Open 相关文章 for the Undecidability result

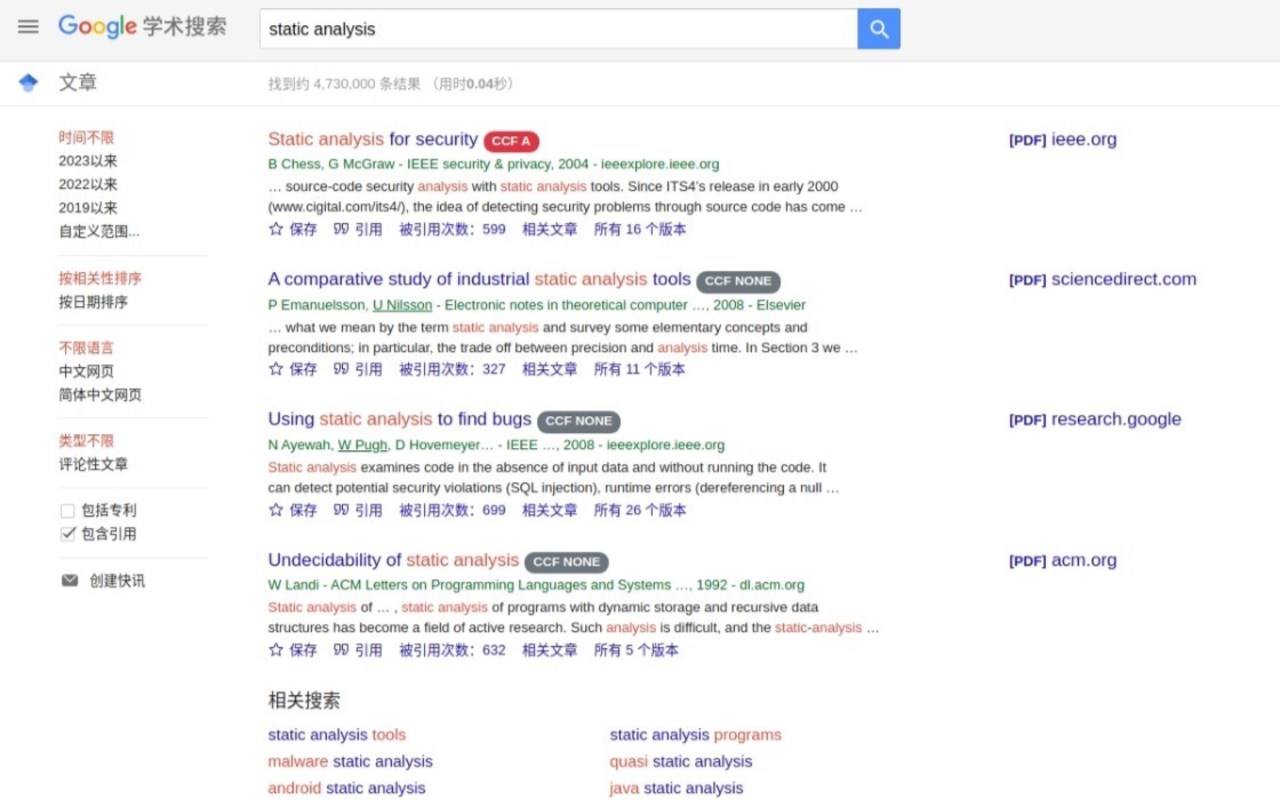pos(550,650)
